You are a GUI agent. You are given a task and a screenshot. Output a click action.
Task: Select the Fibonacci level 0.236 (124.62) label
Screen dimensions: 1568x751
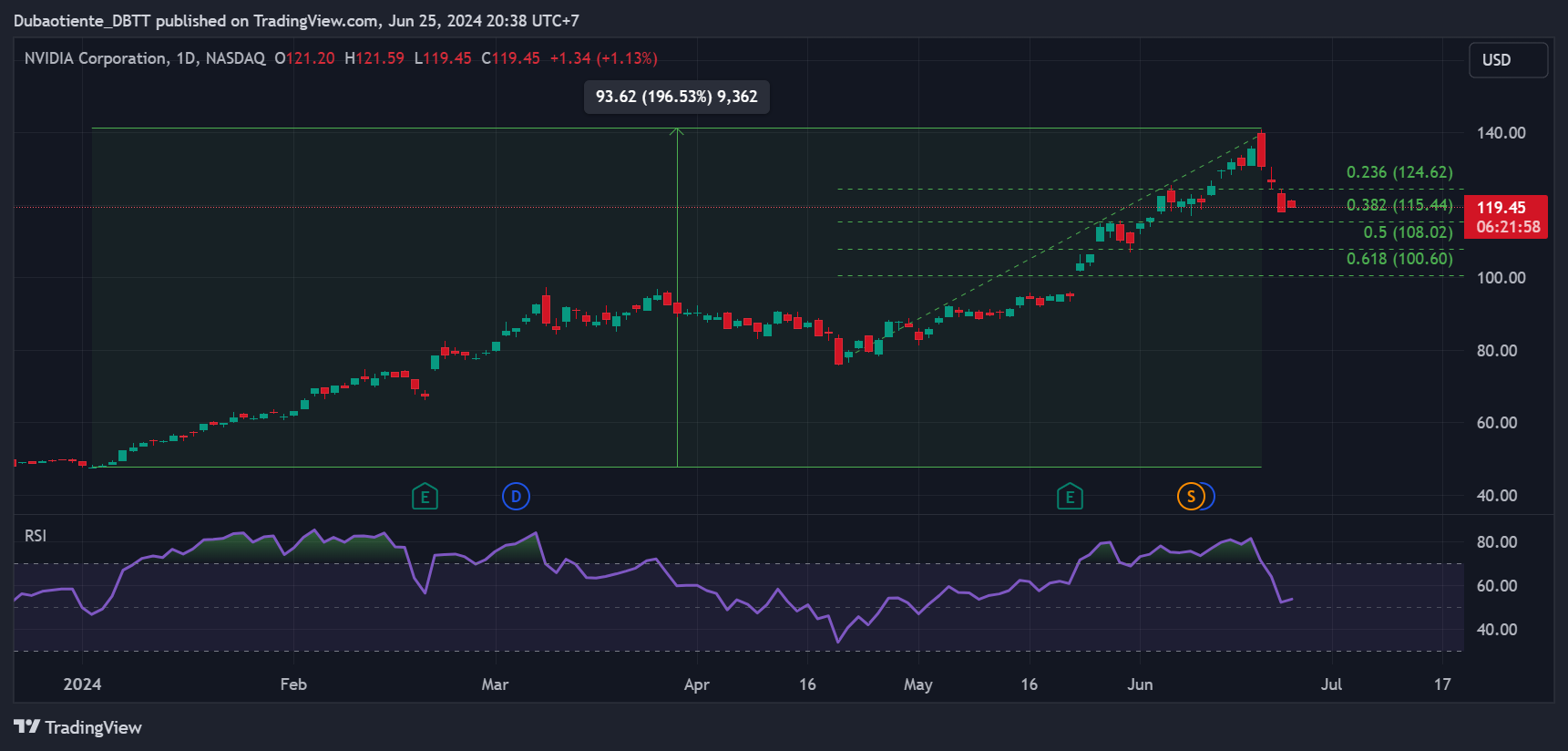pos(1399,172)
